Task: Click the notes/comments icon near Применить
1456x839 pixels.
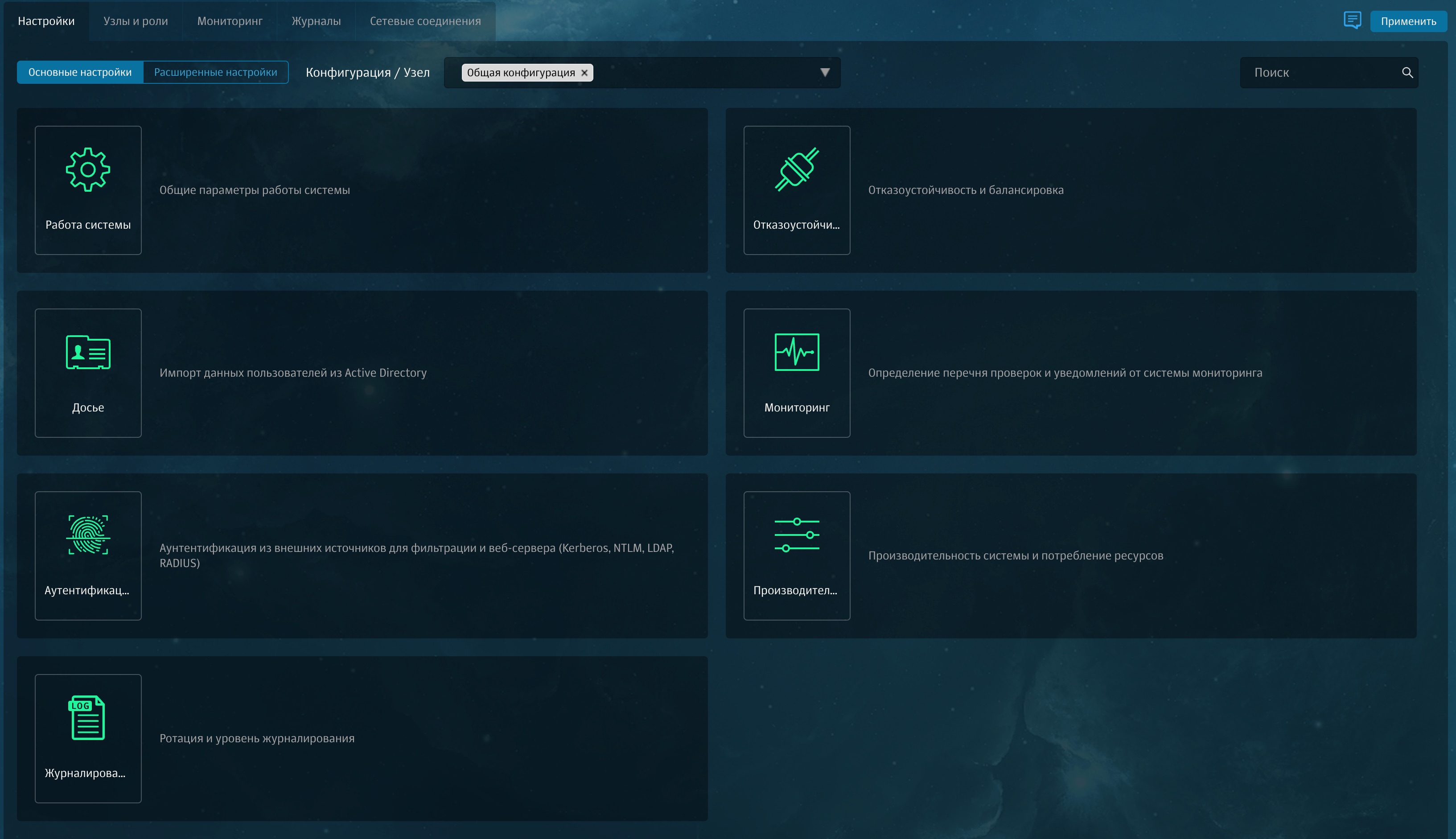Action: click(1352, 20)
